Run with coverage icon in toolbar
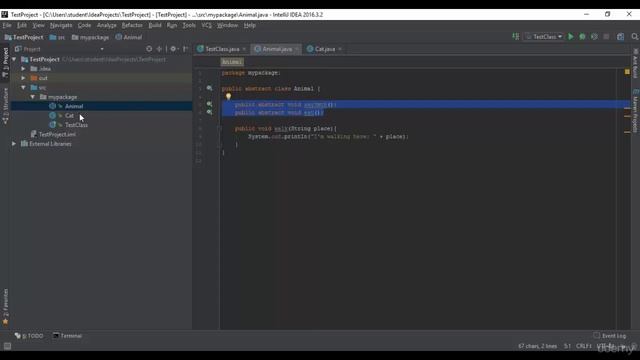This screenshot has width=640, height=360. click(594, 37)
